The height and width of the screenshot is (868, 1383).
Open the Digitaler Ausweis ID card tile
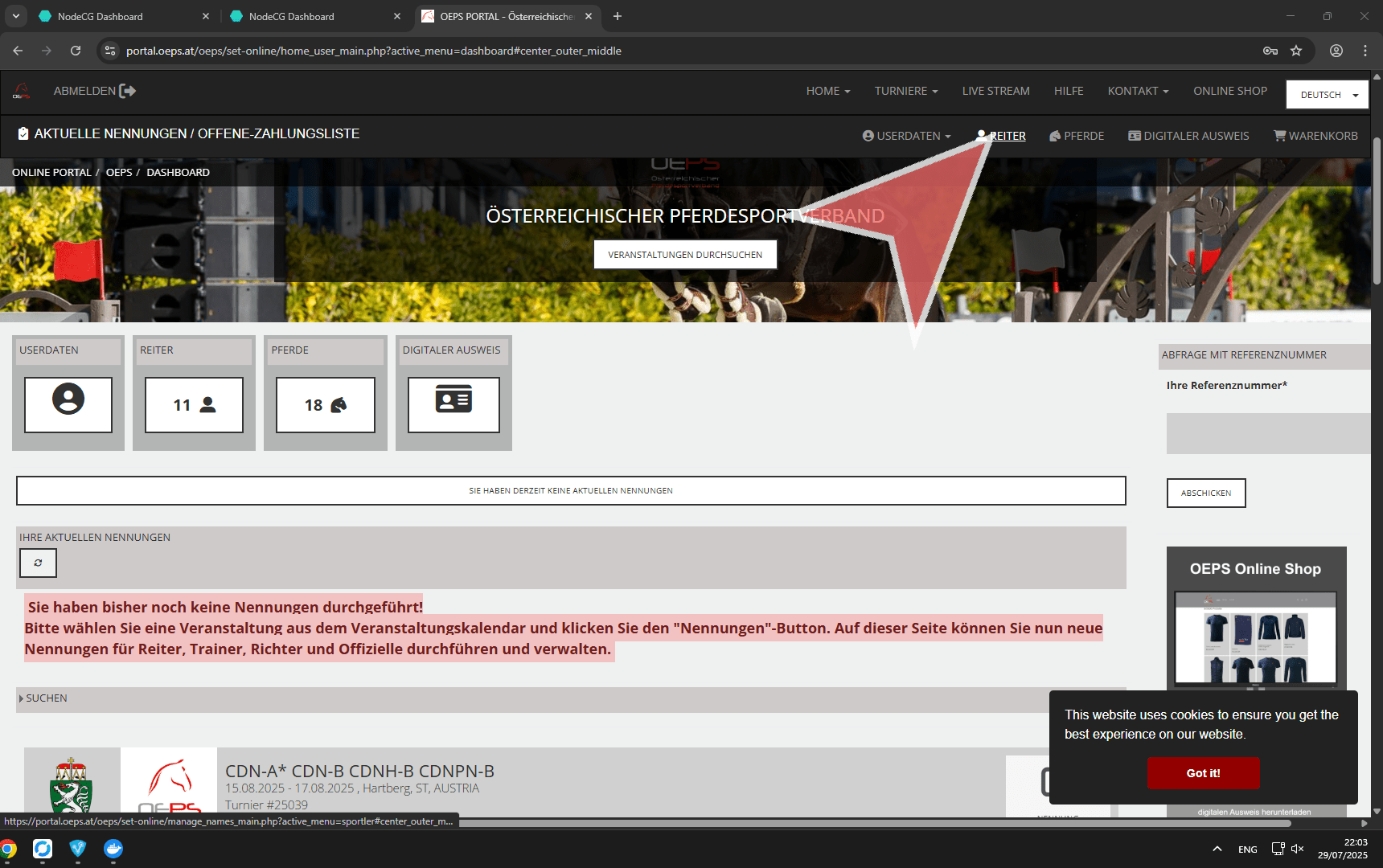tap(453, 404)
